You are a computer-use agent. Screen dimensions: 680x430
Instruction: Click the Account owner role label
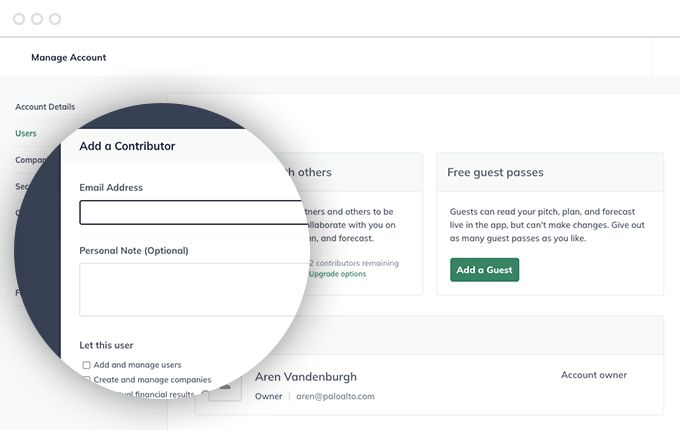pyautogui.click(x=594, y=375)
